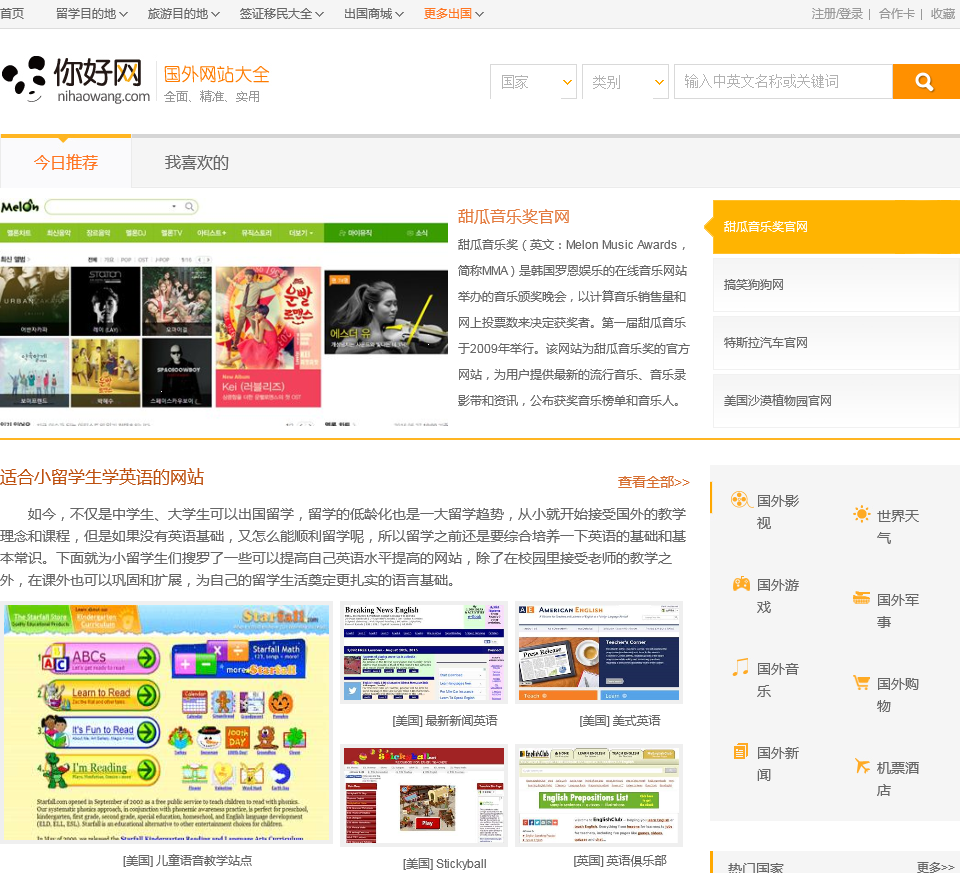Click the 收藏 bookmark link

[943, 13]
